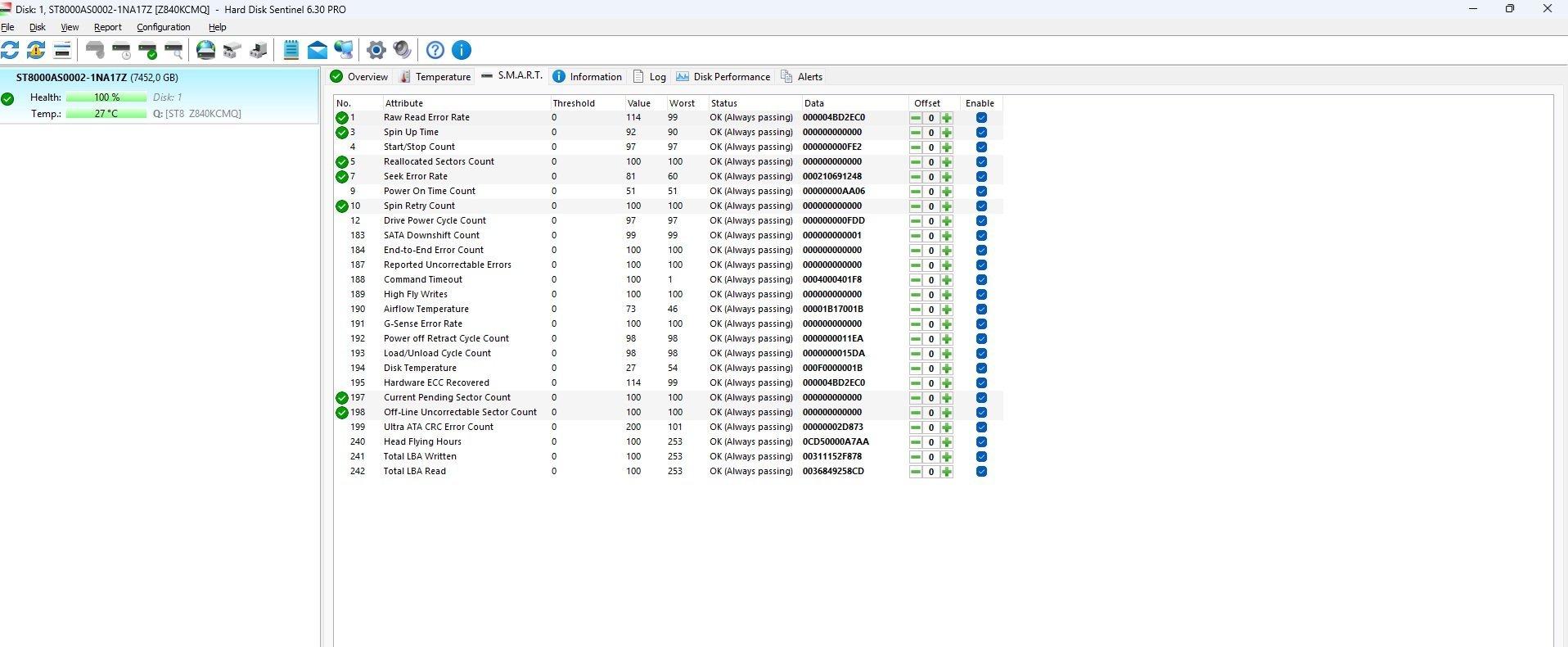Click the disk with green checkmark icon
The height and width of the screenshot is (647, 1568).
coord(148,50)
